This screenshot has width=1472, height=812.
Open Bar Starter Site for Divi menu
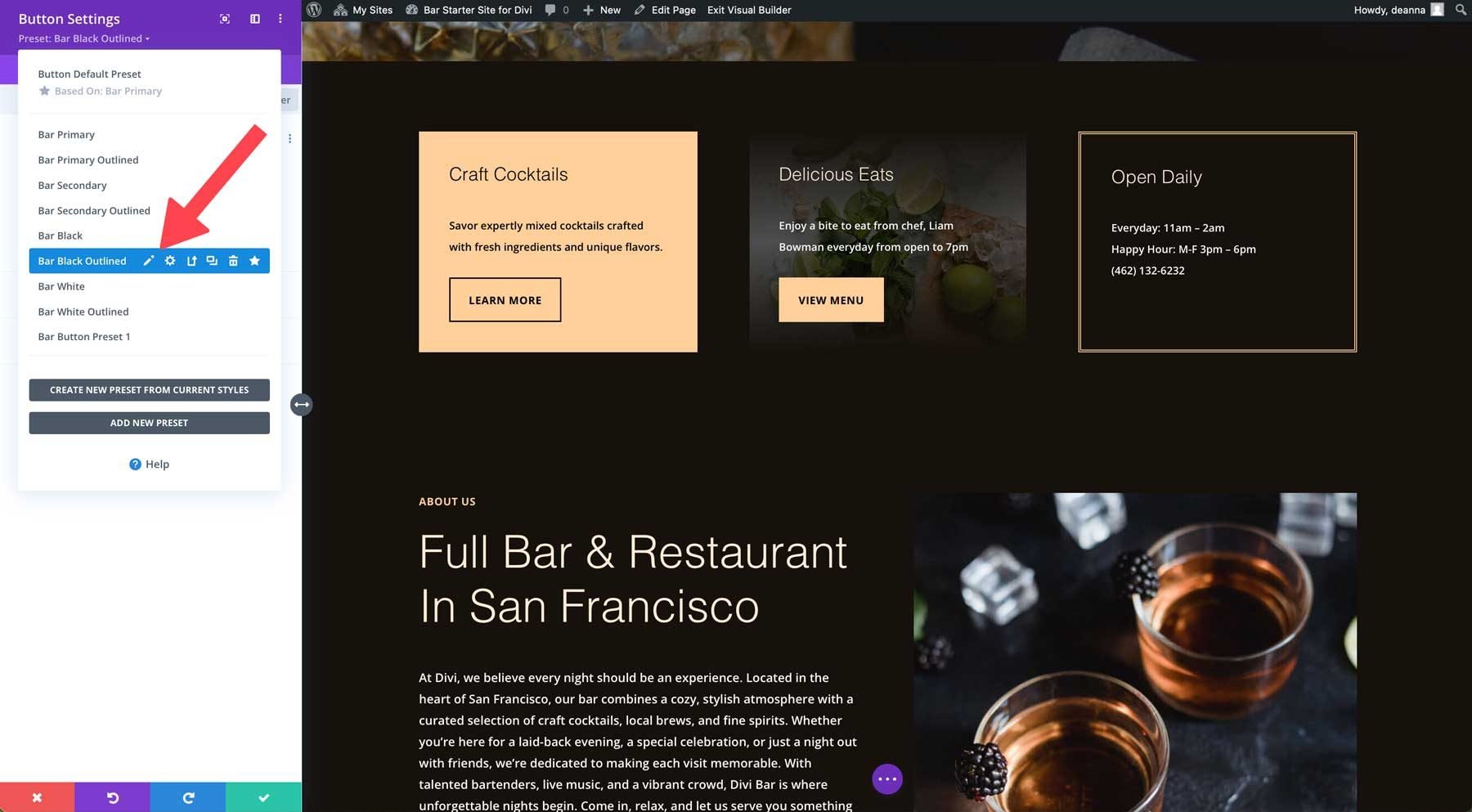[469, 10]
